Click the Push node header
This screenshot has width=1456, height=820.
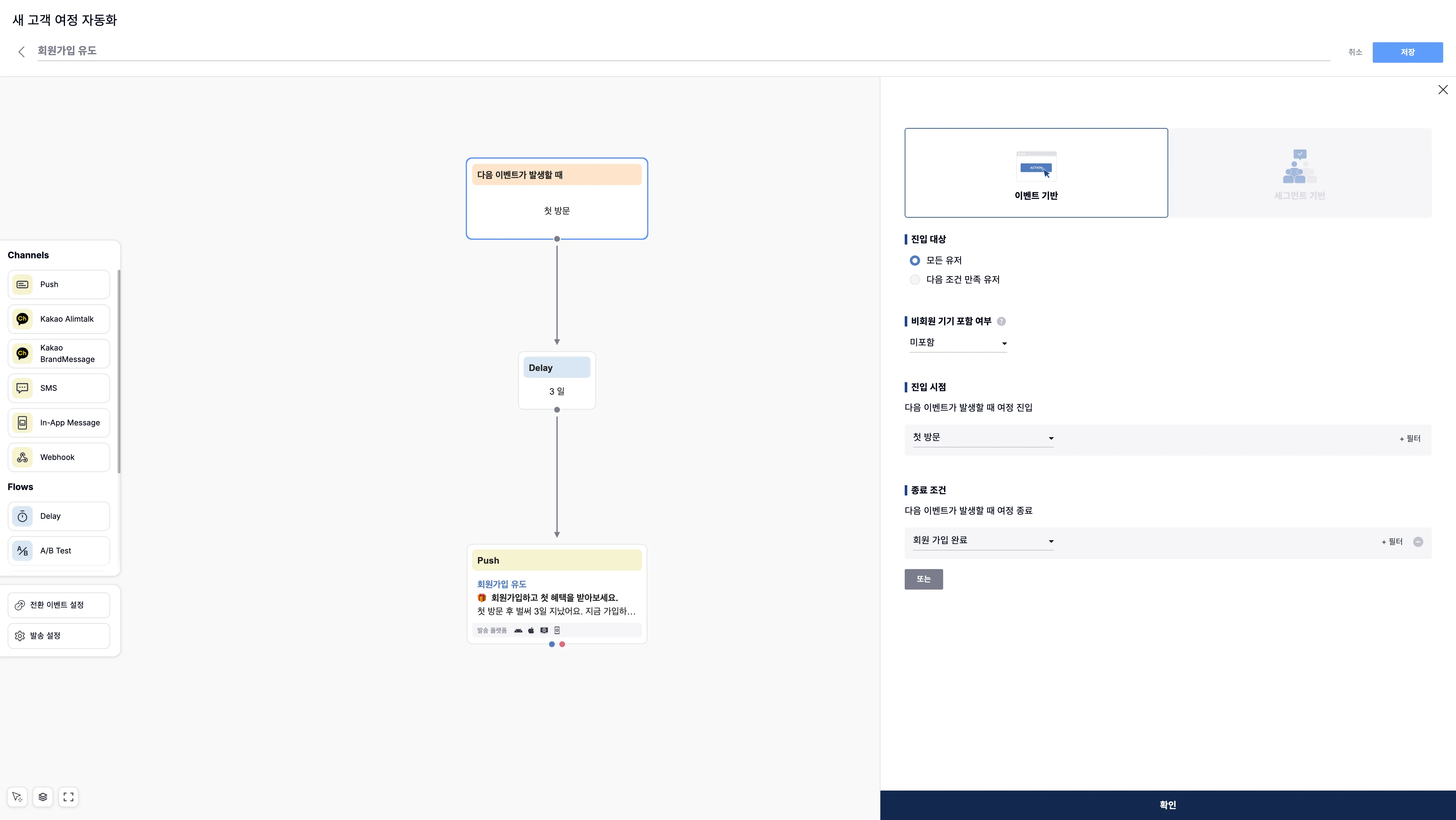click(557, 560)
